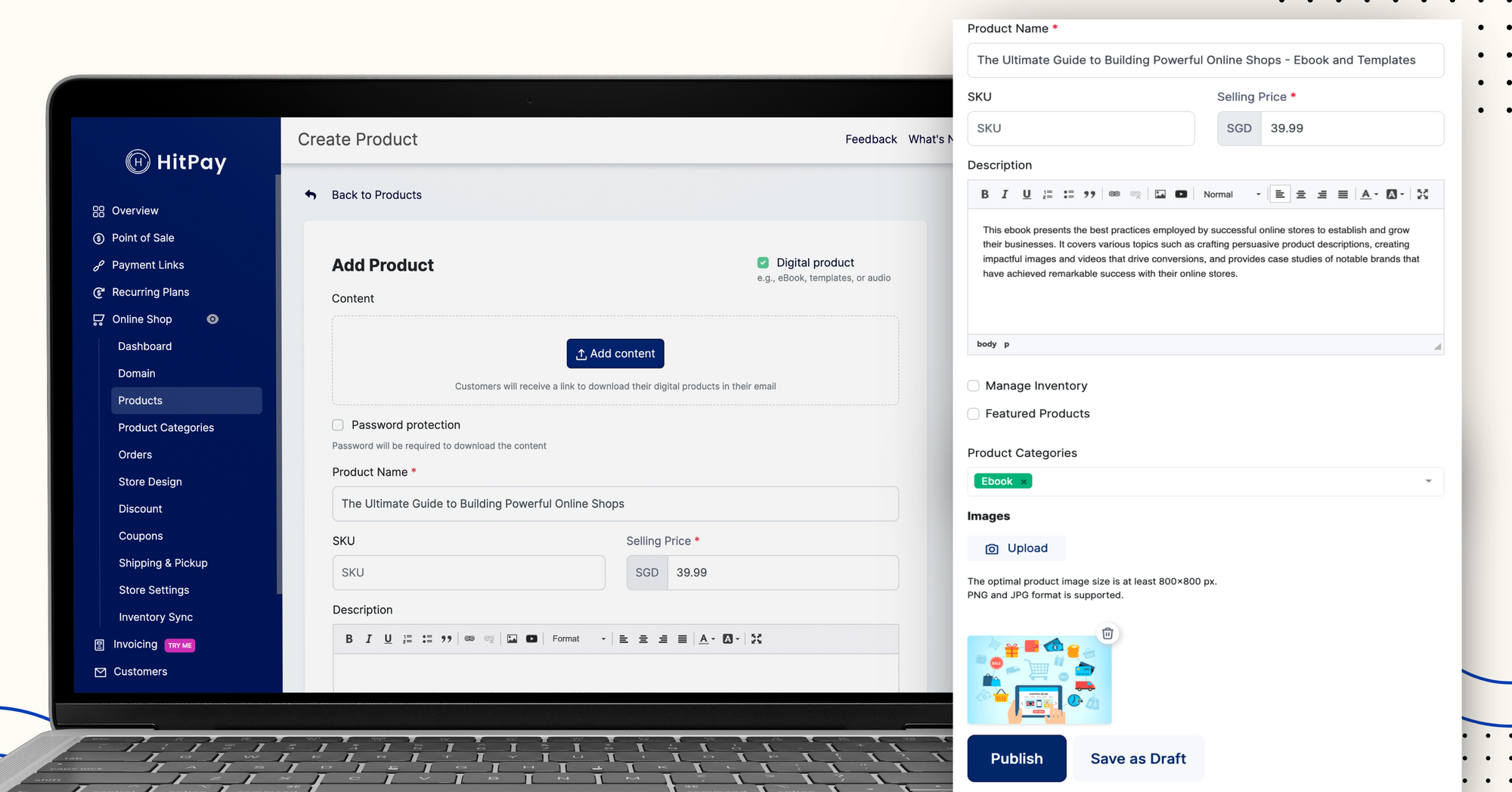Justify text in the Normal-style editor
Image resolution: width=1512 pixels, height=792 pixels.
(x=1343, y=194)
